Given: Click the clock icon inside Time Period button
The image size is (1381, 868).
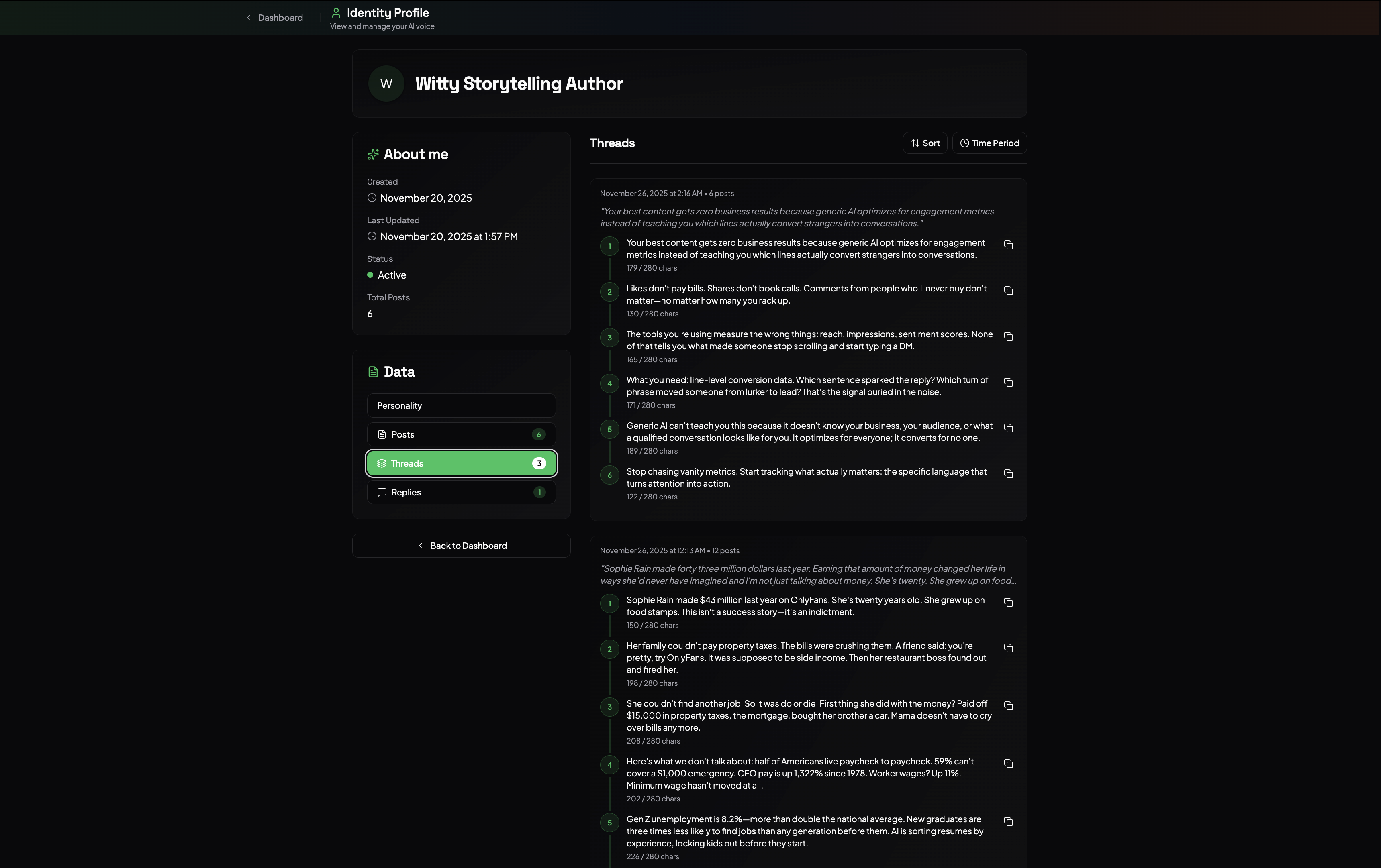Looking at the screenshot, I should (x=964, y=143).
